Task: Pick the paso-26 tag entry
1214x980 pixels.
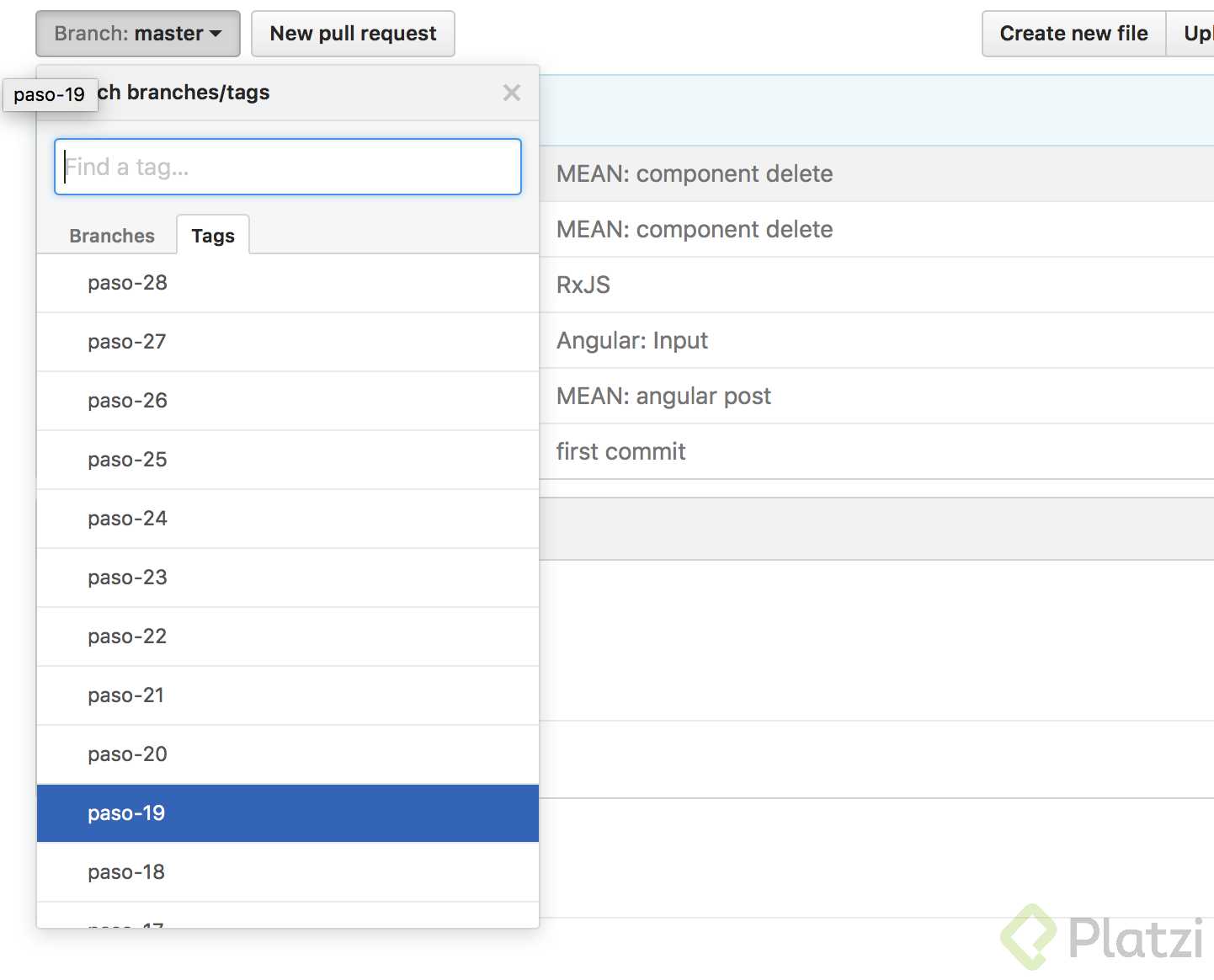Action: tap(128, 401)
